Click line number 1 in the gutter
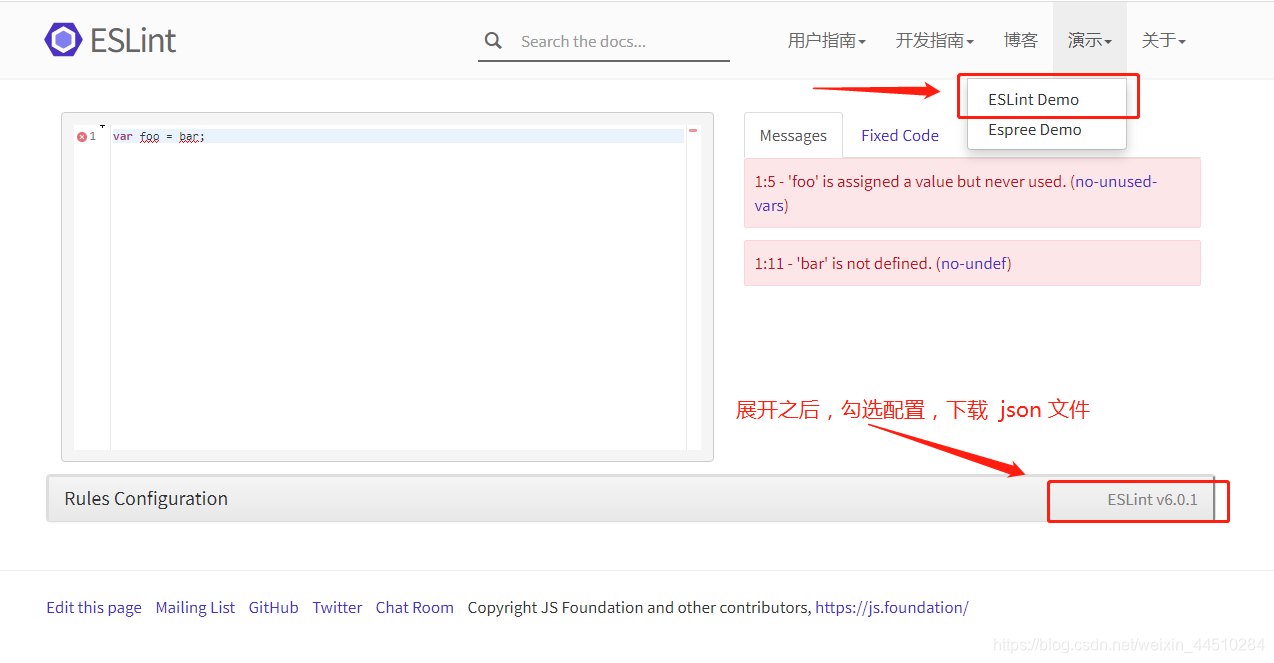The height and width of the screenshot is (663, 1274). coord(93,136)
